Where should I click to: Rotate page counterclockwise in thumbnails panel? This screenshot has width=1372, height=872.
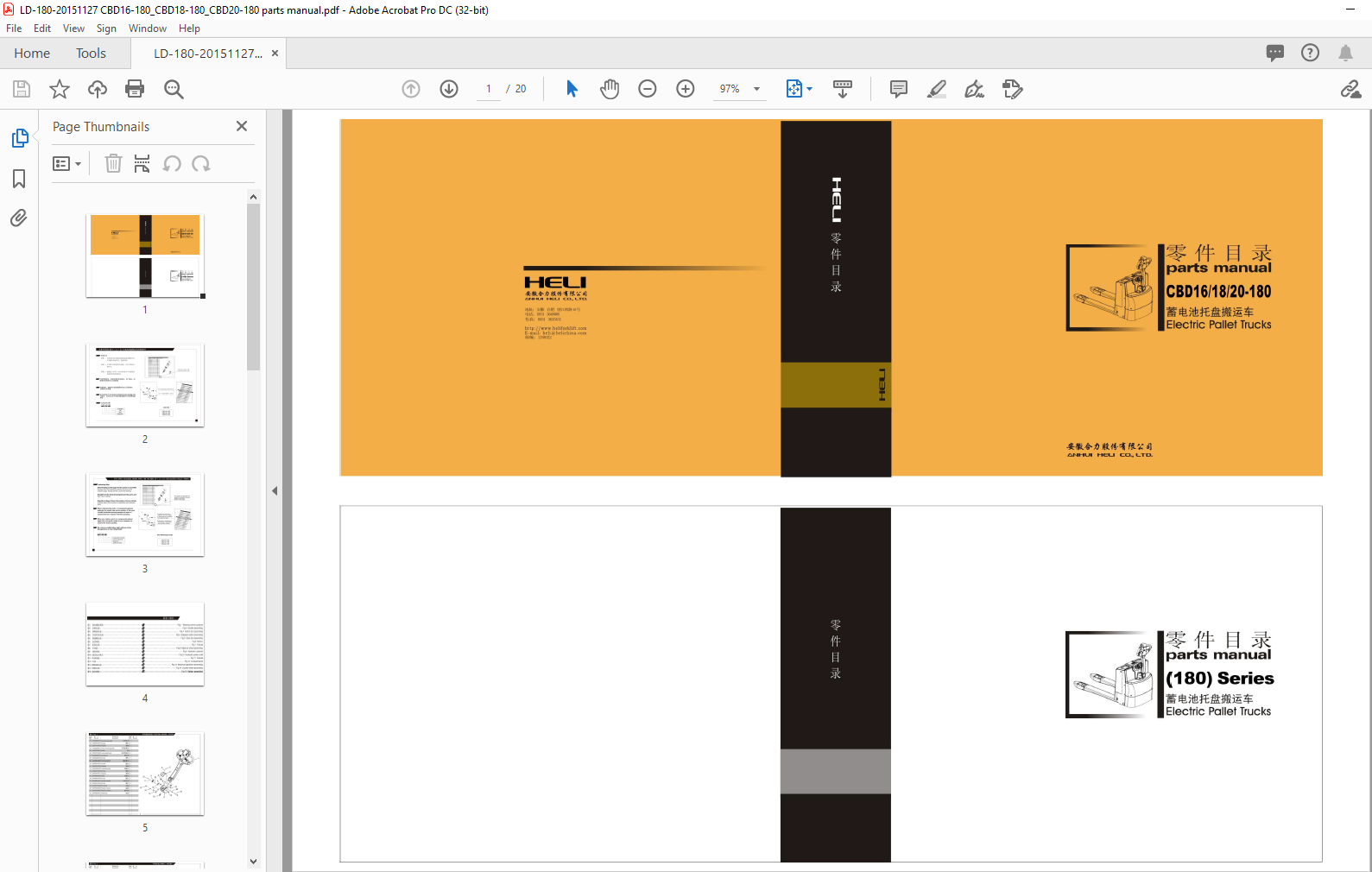point(172,163)
